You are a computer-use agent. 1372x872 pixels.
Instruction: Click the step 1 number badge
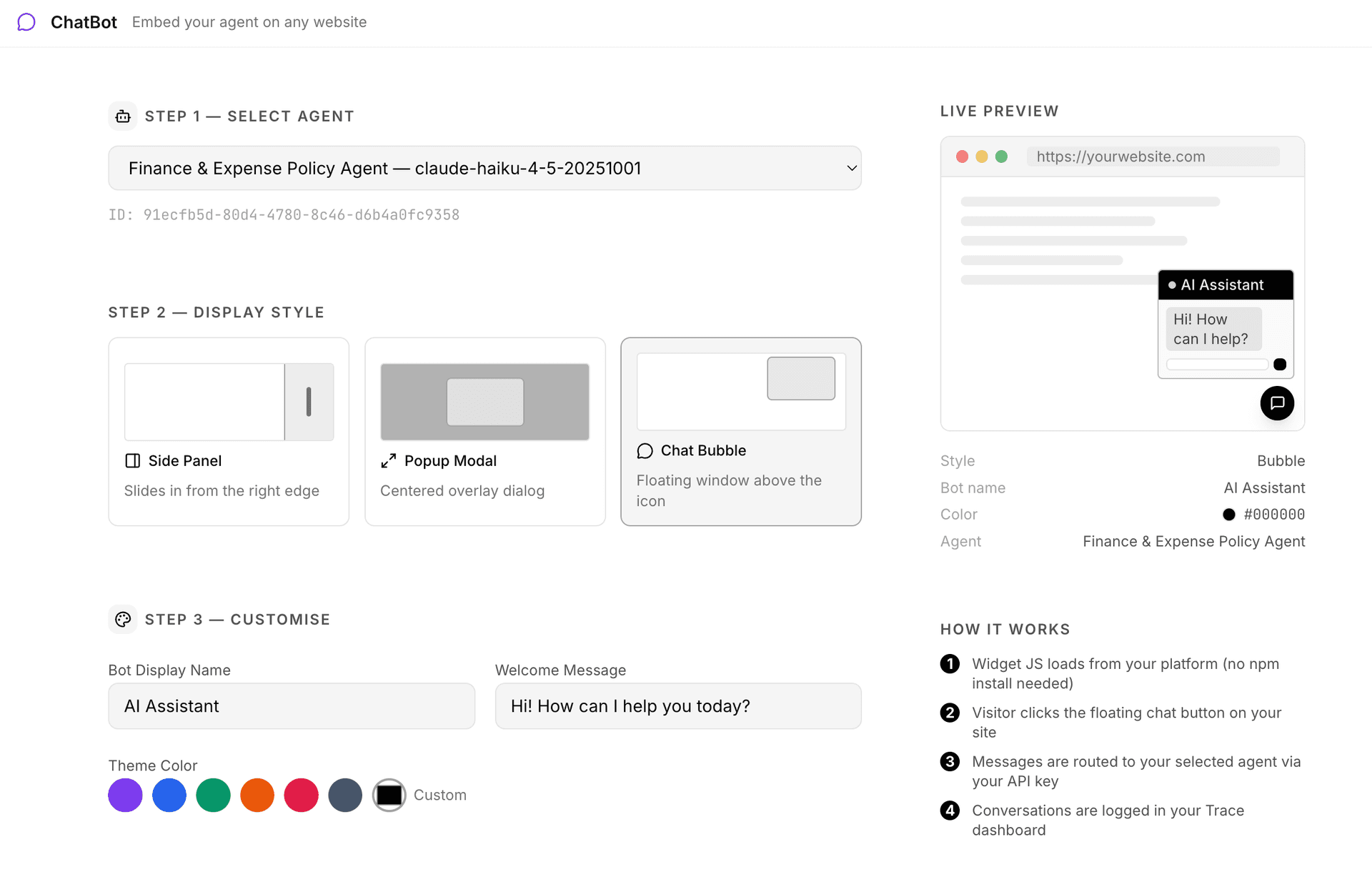tap(950, 664)
